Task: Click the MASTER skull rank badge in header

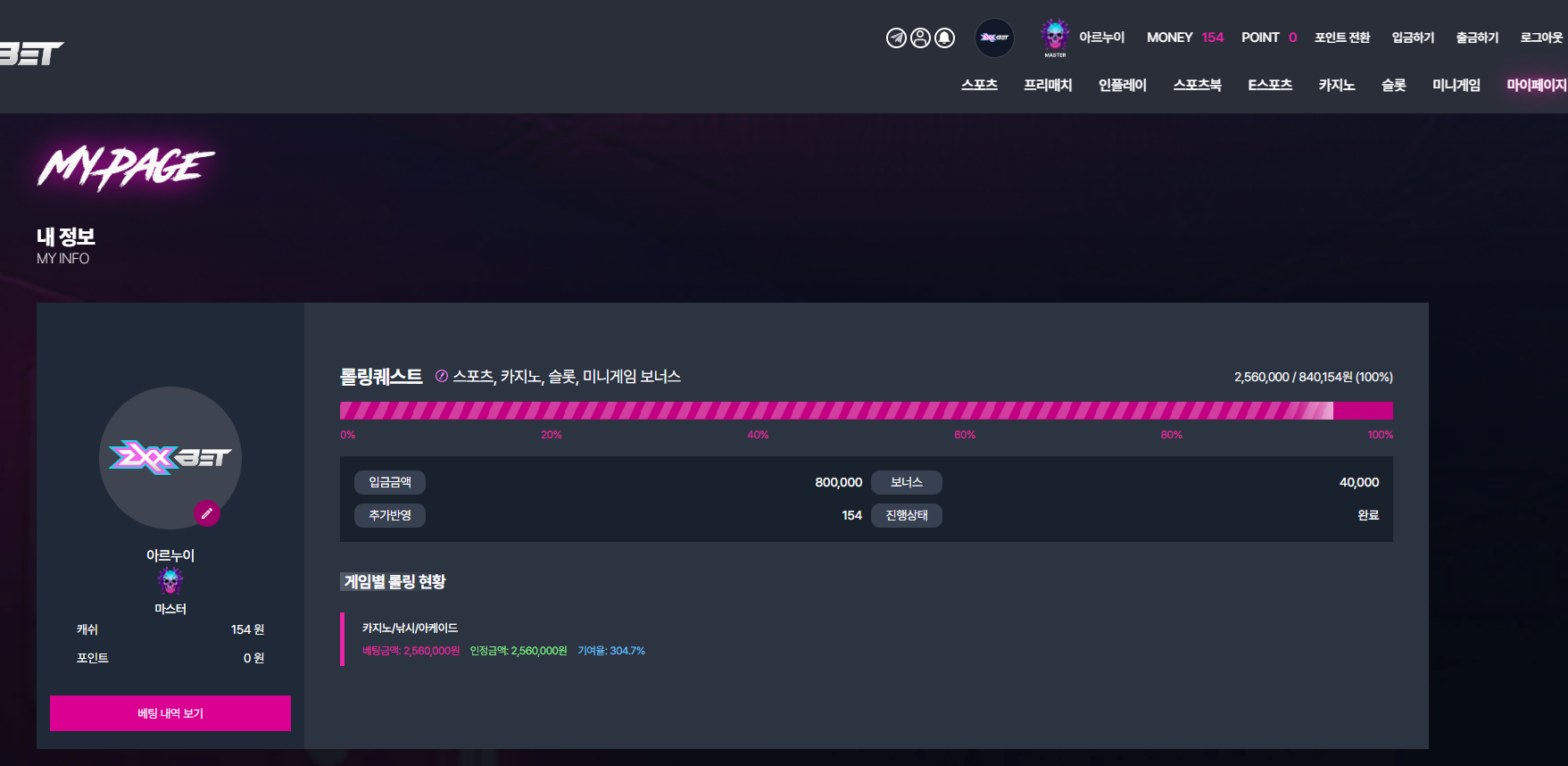Action: click(1055, 37)
